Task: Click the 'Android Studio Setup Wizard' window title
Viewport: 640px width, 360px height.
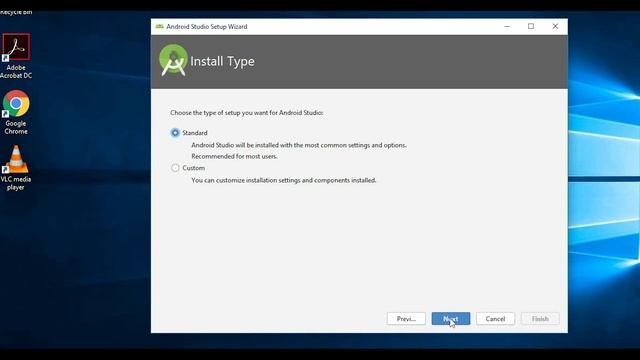Action: [x=207, y=27]
